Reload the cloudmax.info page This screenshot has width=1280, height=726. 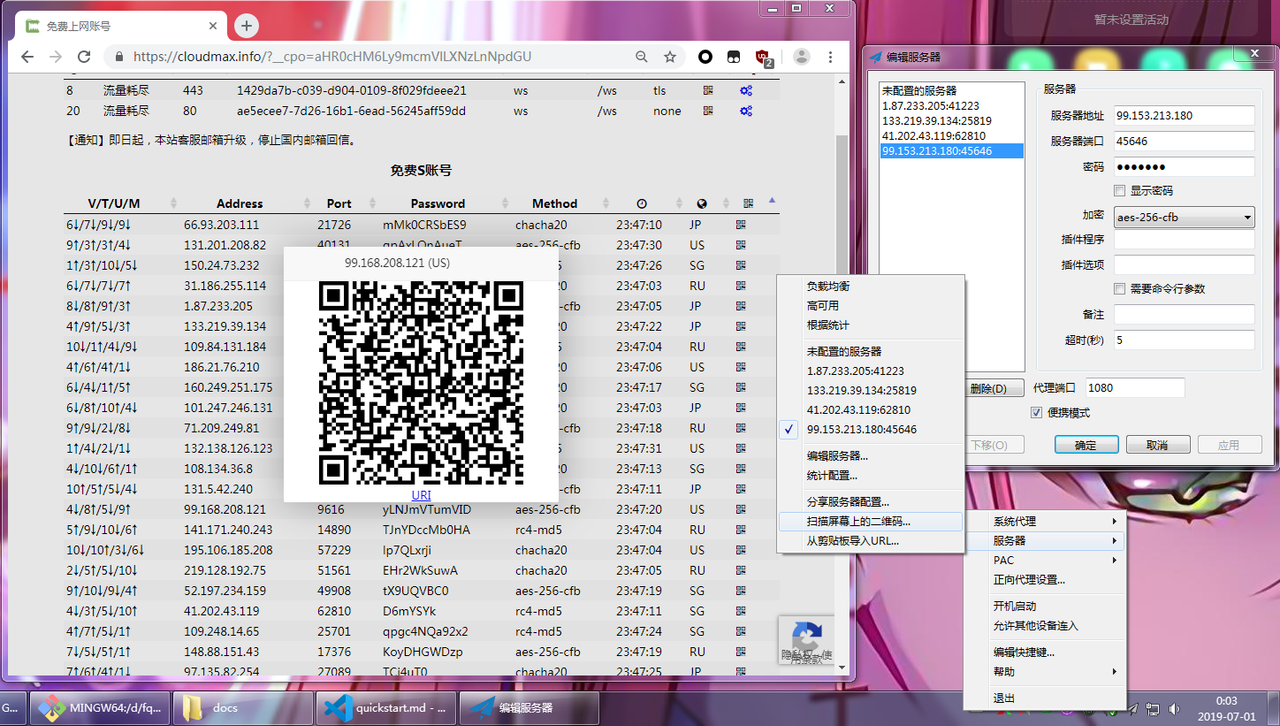click(x=85, y=57)
